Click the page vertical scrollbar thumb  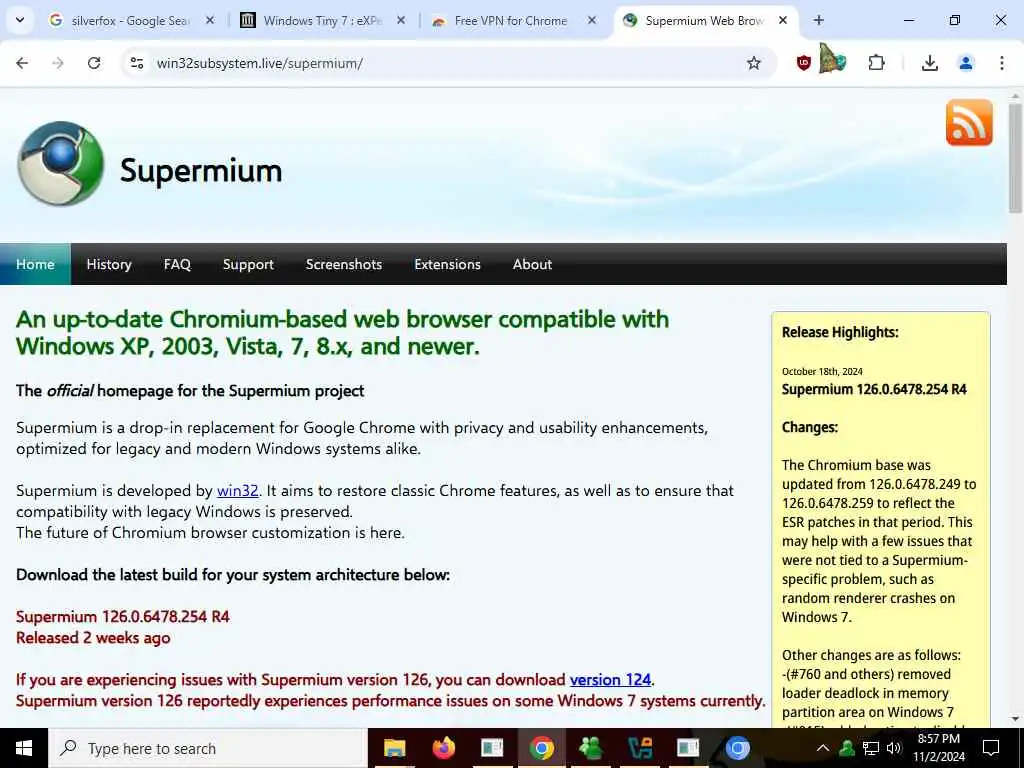point(1015,157)
